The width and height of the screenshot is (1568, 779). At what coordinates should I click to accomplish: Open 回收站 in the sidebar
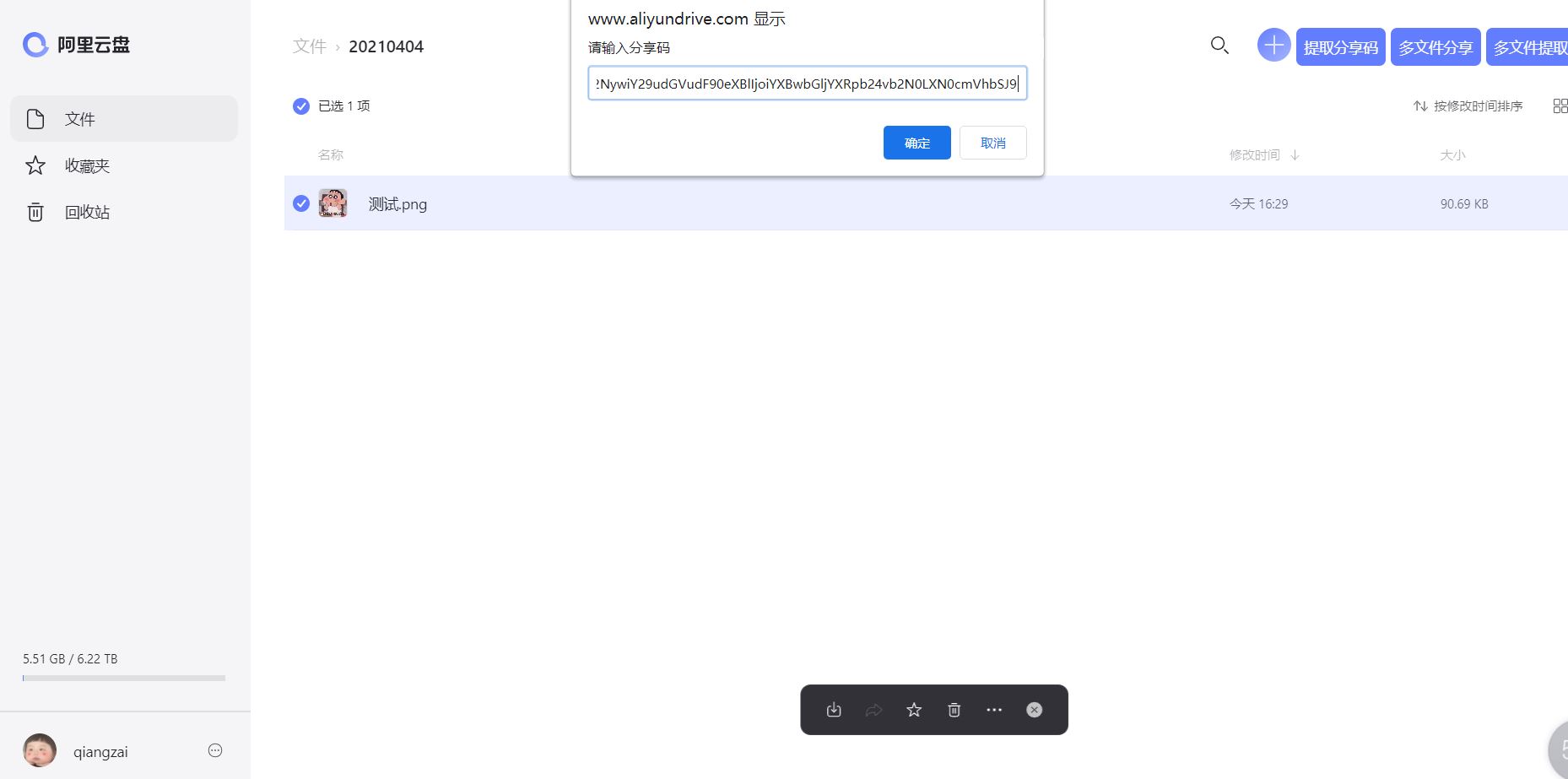tap(87, 212)
